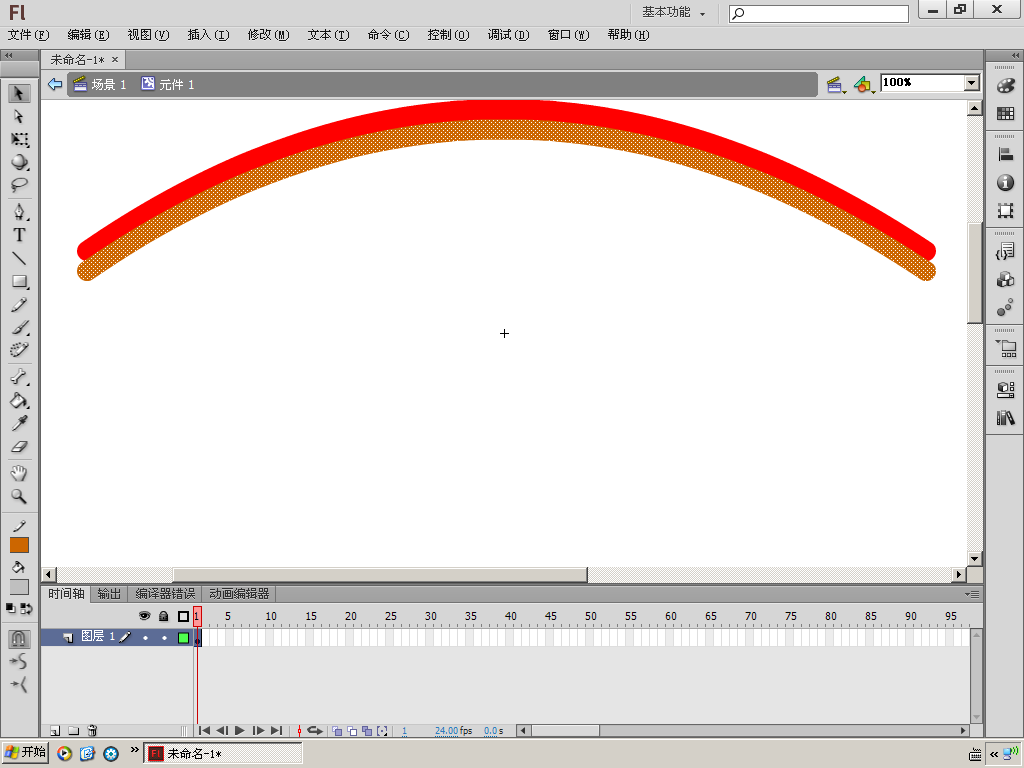The image size is (1024, 768).
Task: Open the Align panel icon
Action: point(1006,155)
